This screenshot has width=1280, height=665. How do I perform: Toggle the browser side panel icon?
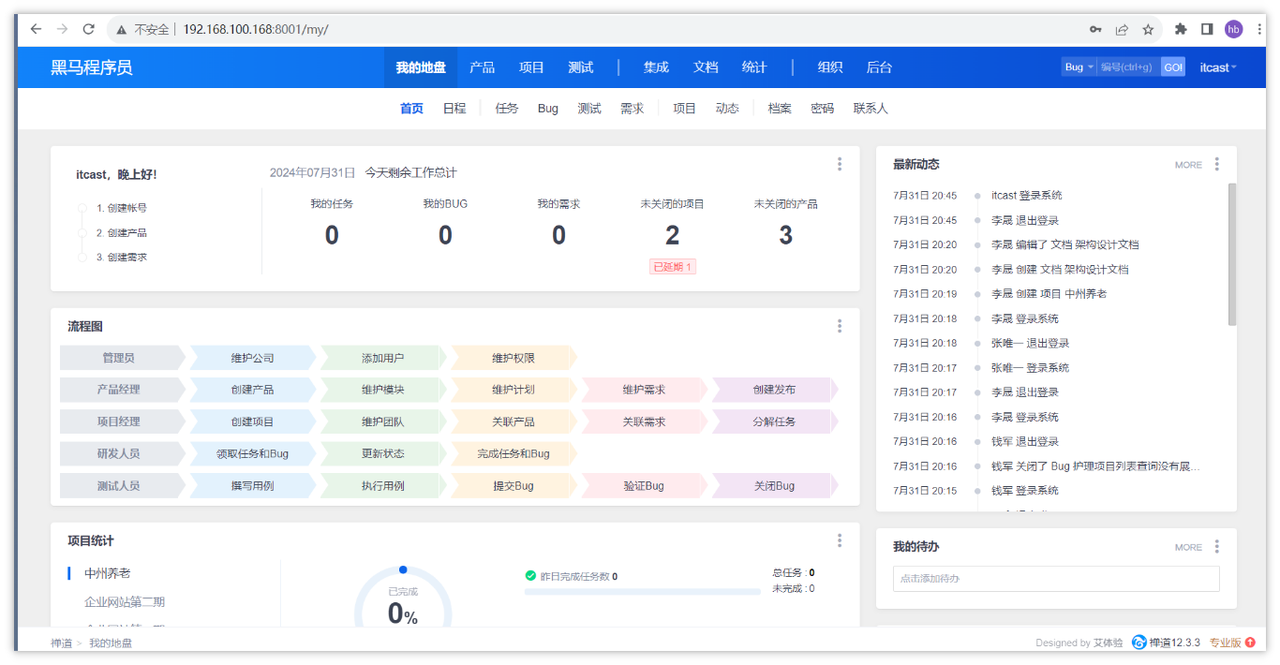(x=1207, y=29)
